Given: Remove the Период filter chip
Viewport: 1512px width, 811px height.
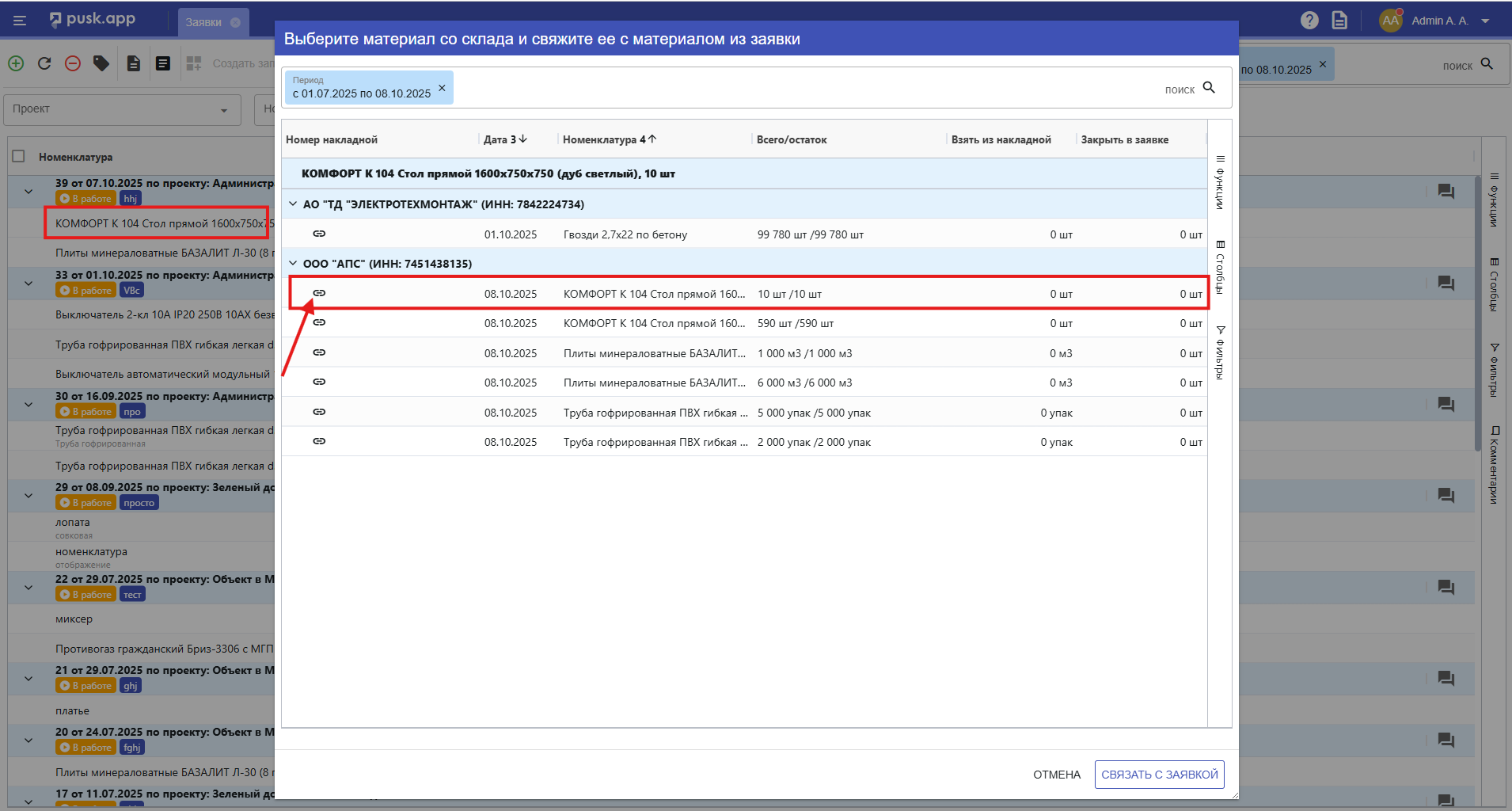Looking at the screenshot, I should [x=442, y=88].
